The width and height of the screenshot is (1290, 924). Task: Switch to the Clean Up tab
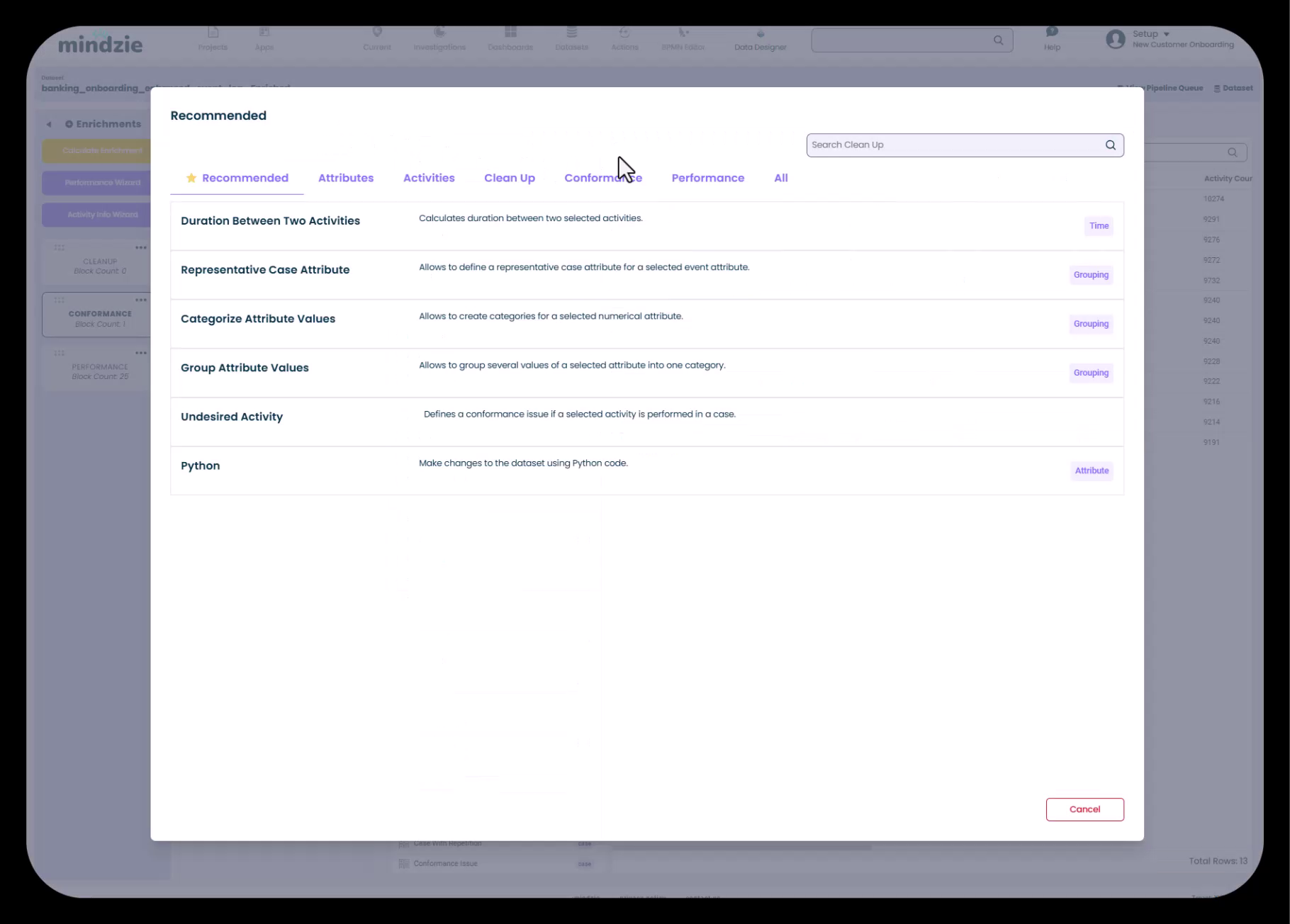[509, 178]
